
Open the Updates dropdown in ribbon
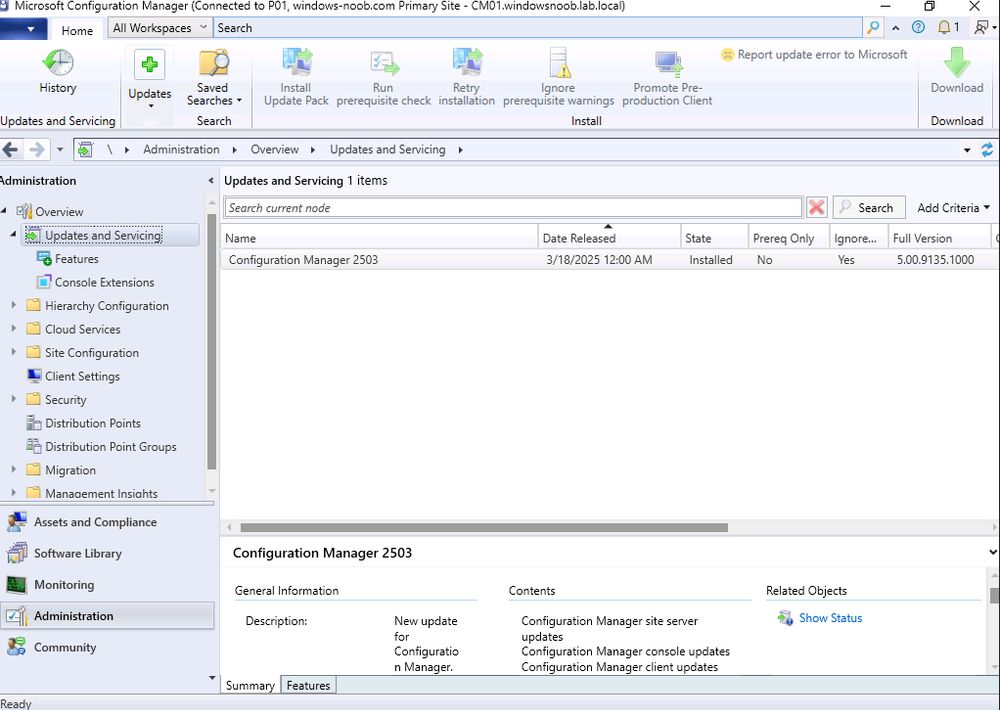pyautogui.click(x=150, y=80)
